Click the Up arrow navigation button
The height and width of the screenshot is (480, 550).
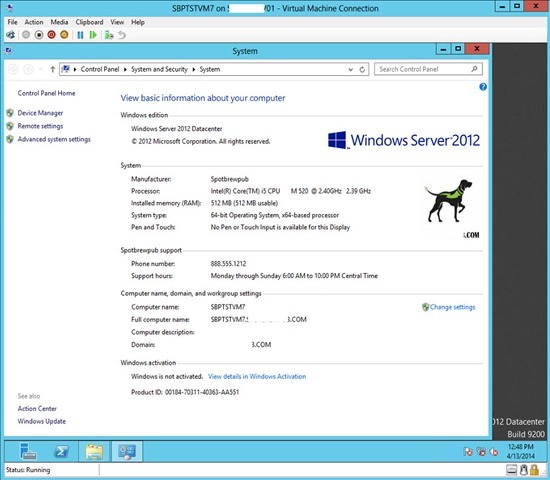[x=53, y=69]
